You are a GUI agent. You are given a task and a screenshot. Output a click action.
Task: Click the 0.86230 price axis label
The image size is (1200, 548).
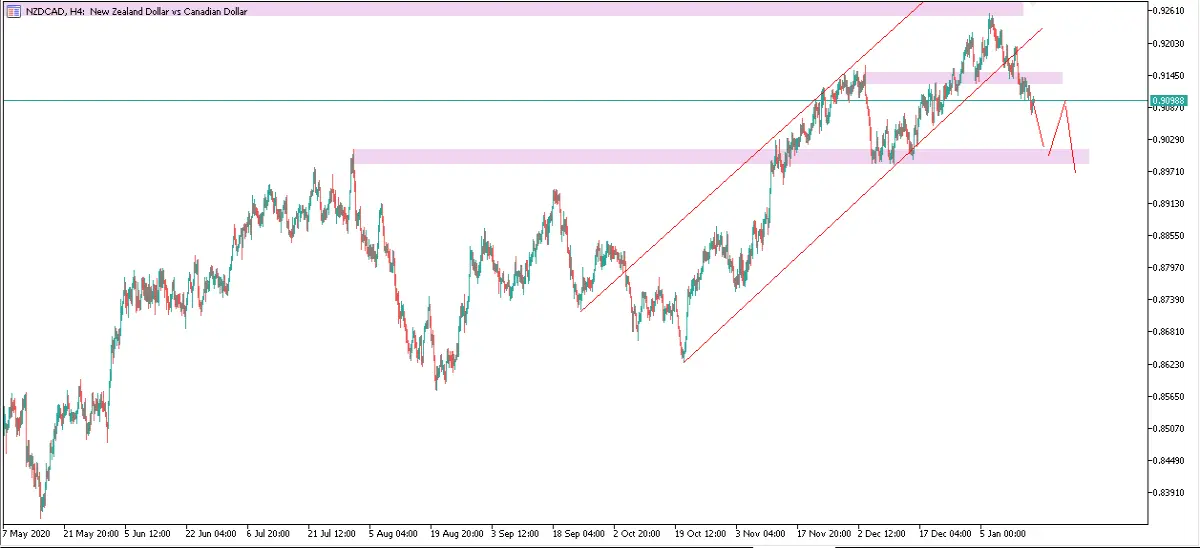click(x=1168, y=364)
